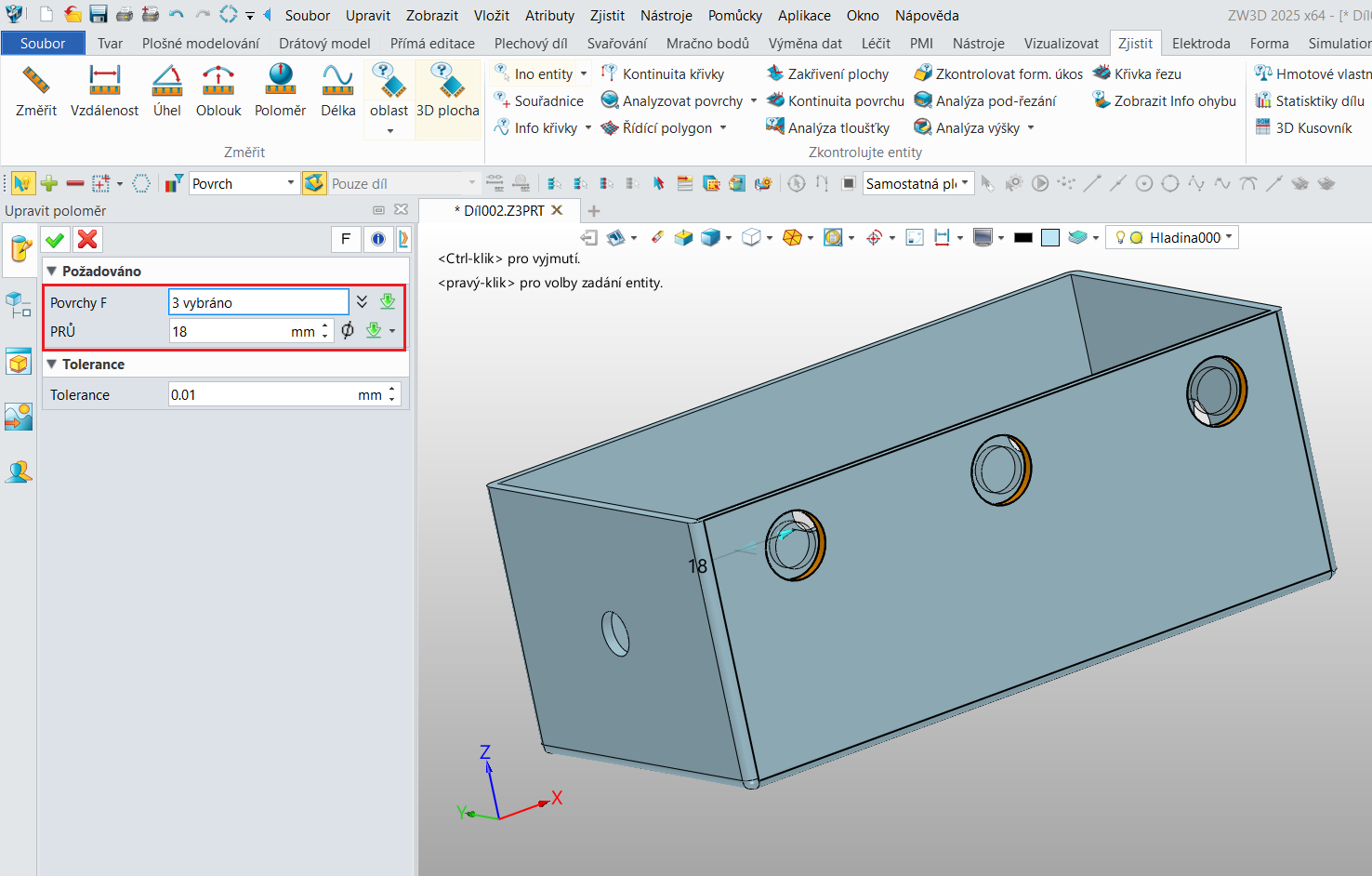The image size is (1372, 876).
Task: Collapse the Tolerance section
Action: 52,364
